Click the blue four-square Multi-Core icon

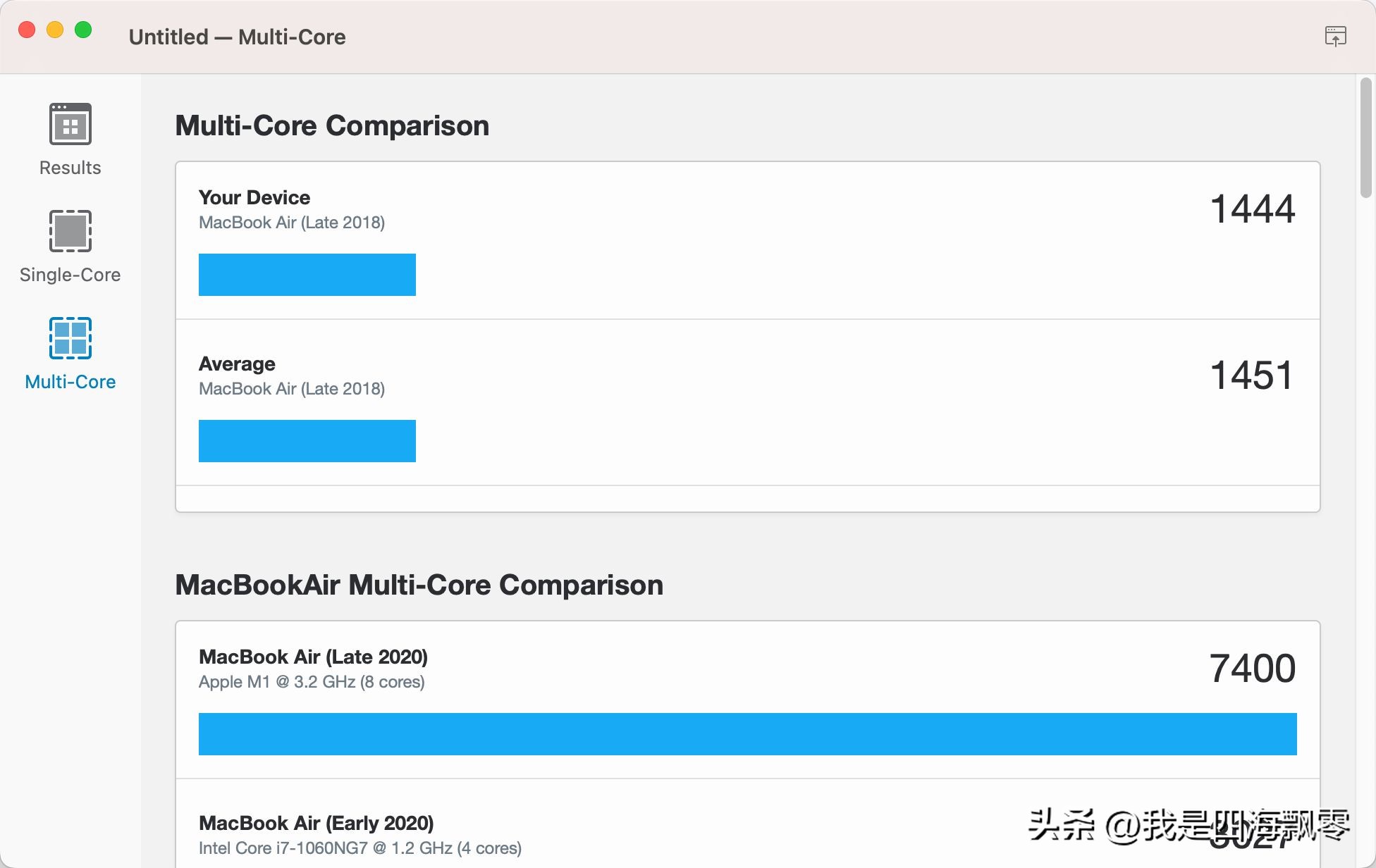(x=69, y=337)
